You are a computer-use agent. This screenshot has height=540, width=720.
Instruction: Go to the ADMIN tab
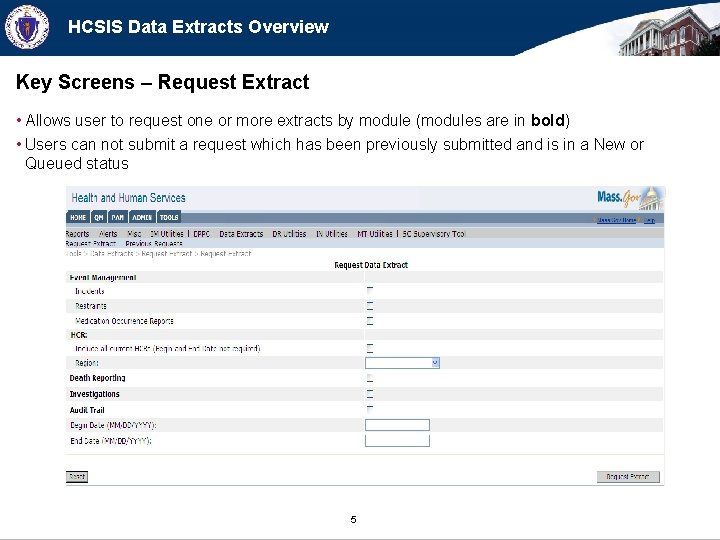pyautogui.click(x=142, y=217)
